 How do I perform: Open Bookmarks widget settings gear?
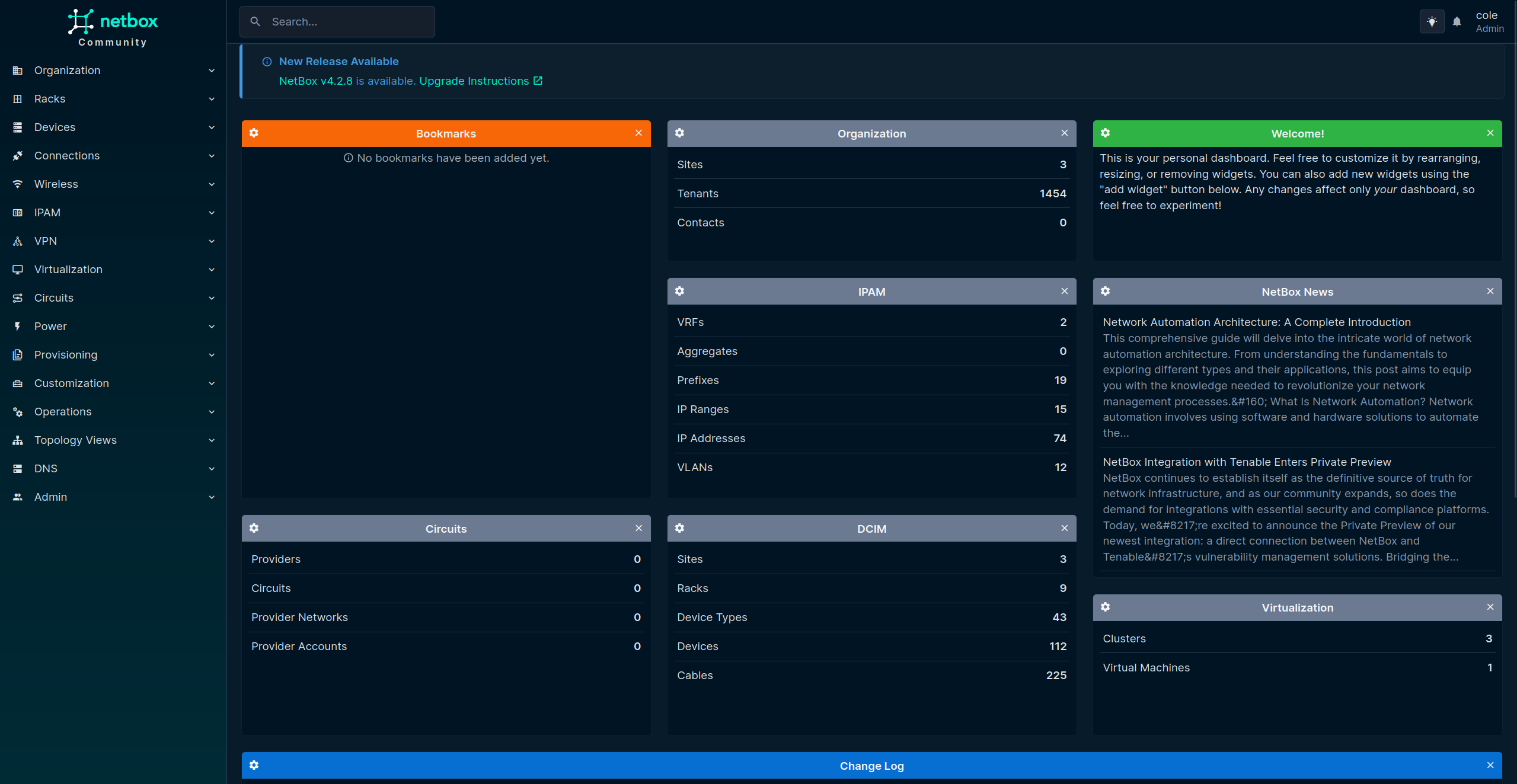coord(254,133)
